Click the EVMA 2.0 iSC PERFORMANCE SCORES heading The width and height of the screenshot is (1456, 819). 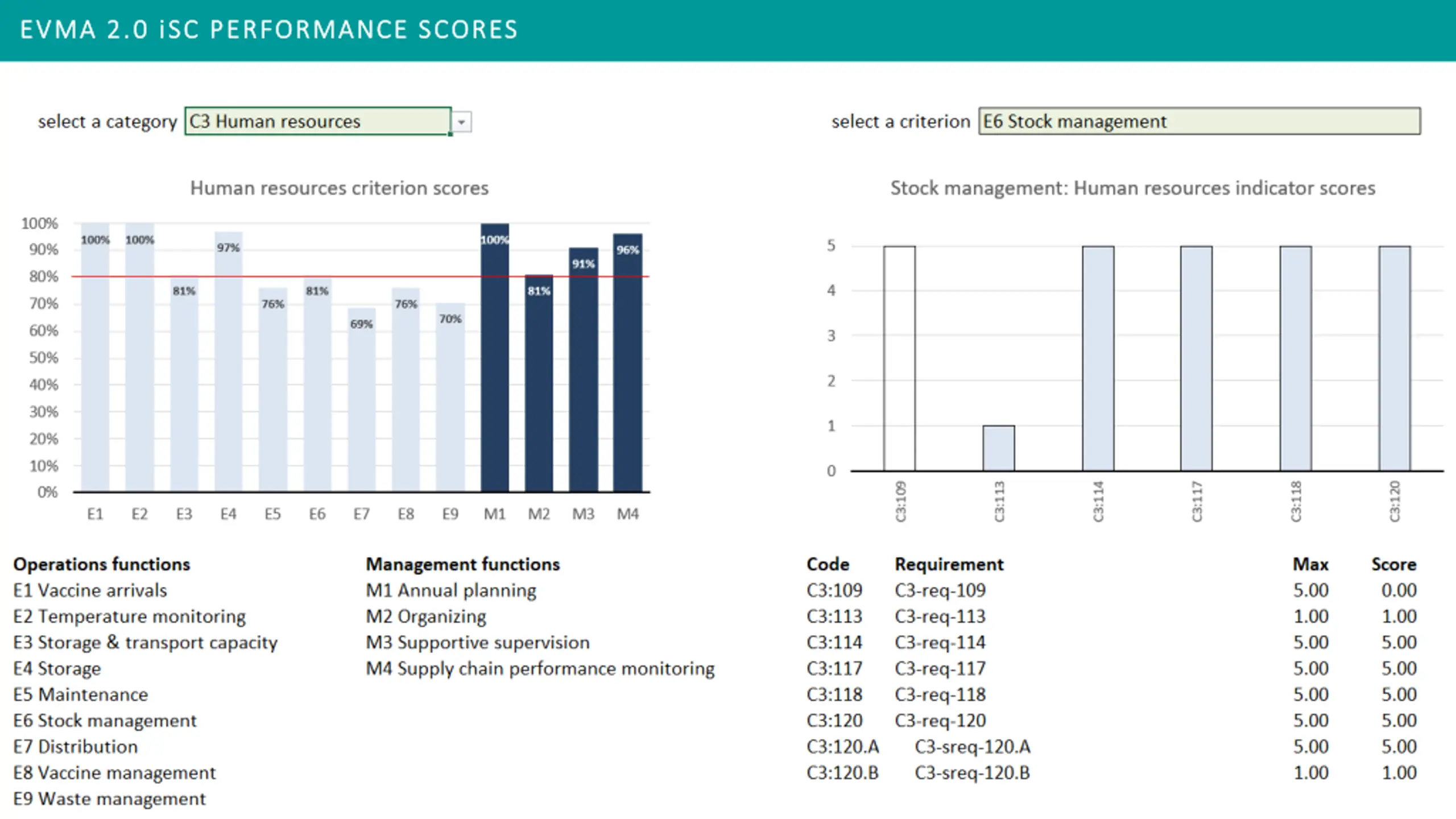click(269, 30)
